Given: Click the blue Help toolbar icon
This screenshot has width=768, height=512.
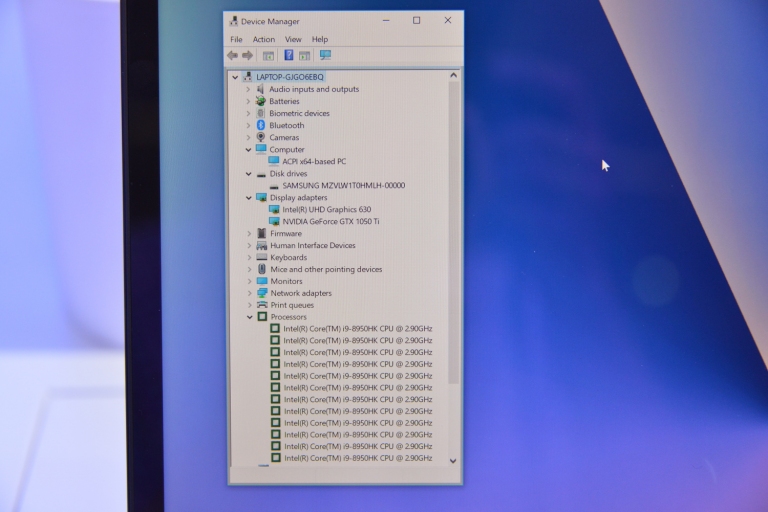Looking at the screenshot, I should pyautogui.click(x=289, y=55).
